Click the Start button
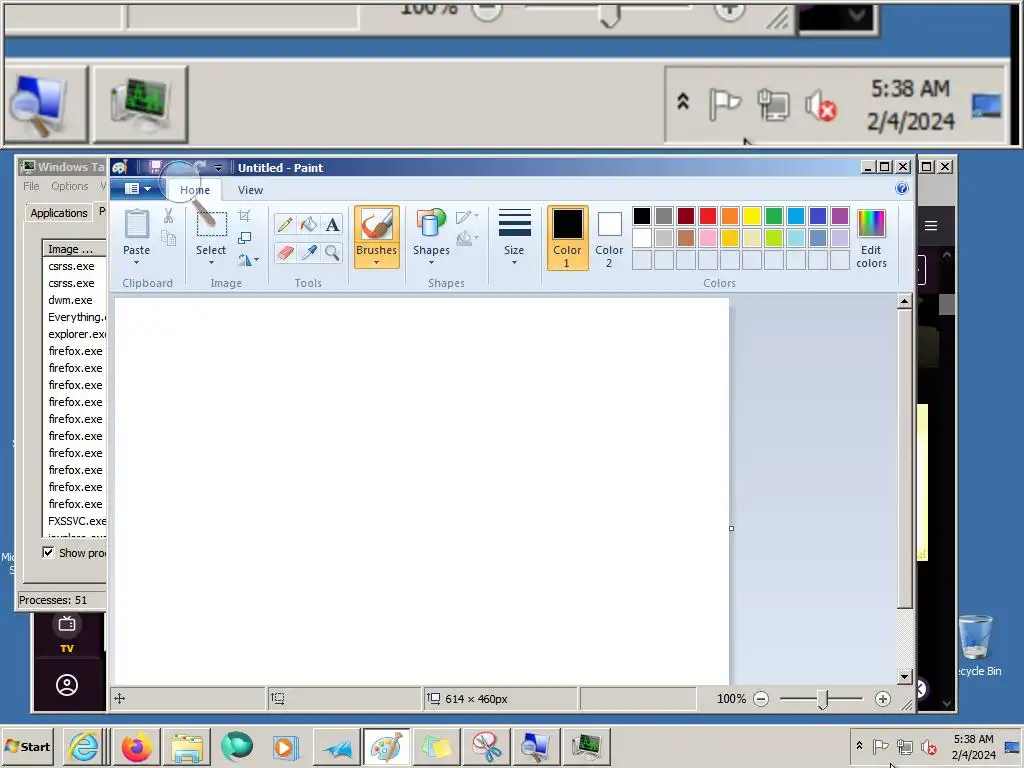The image size is (1024, 768). pos(27,746)
